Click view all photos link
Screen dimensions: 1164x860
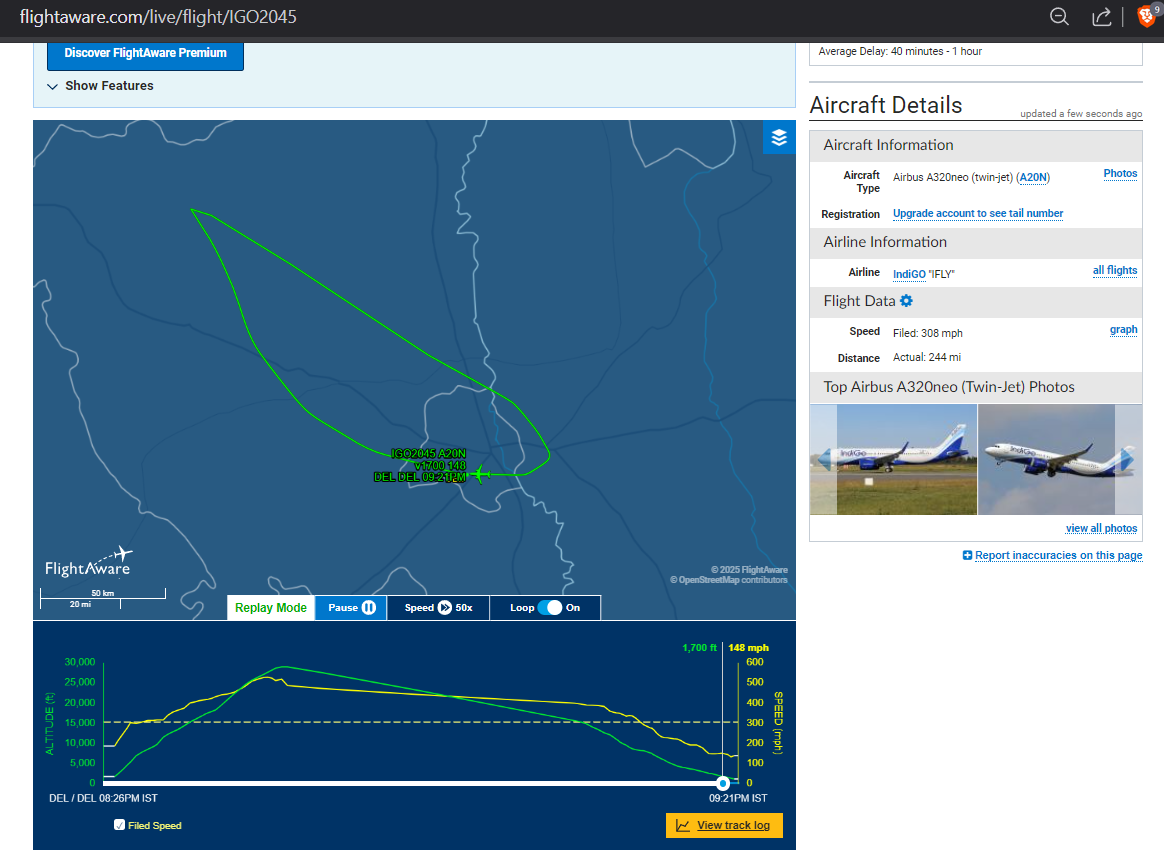(1102, 529)
